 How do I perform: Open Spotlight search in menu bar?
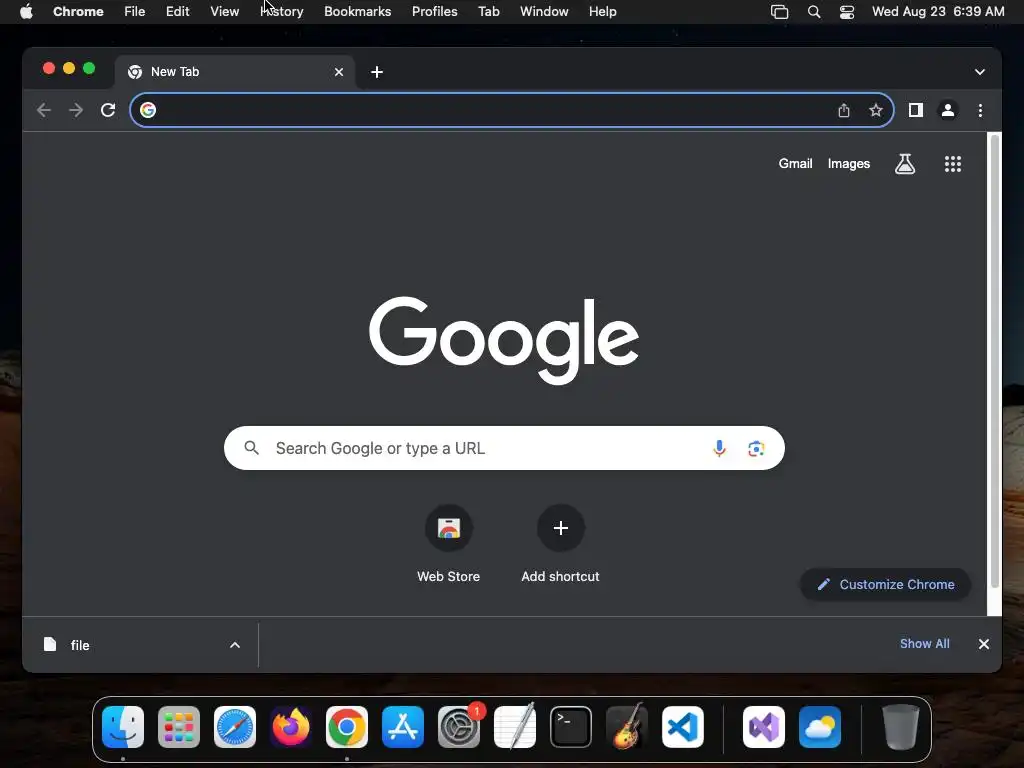tap(814, 12)
